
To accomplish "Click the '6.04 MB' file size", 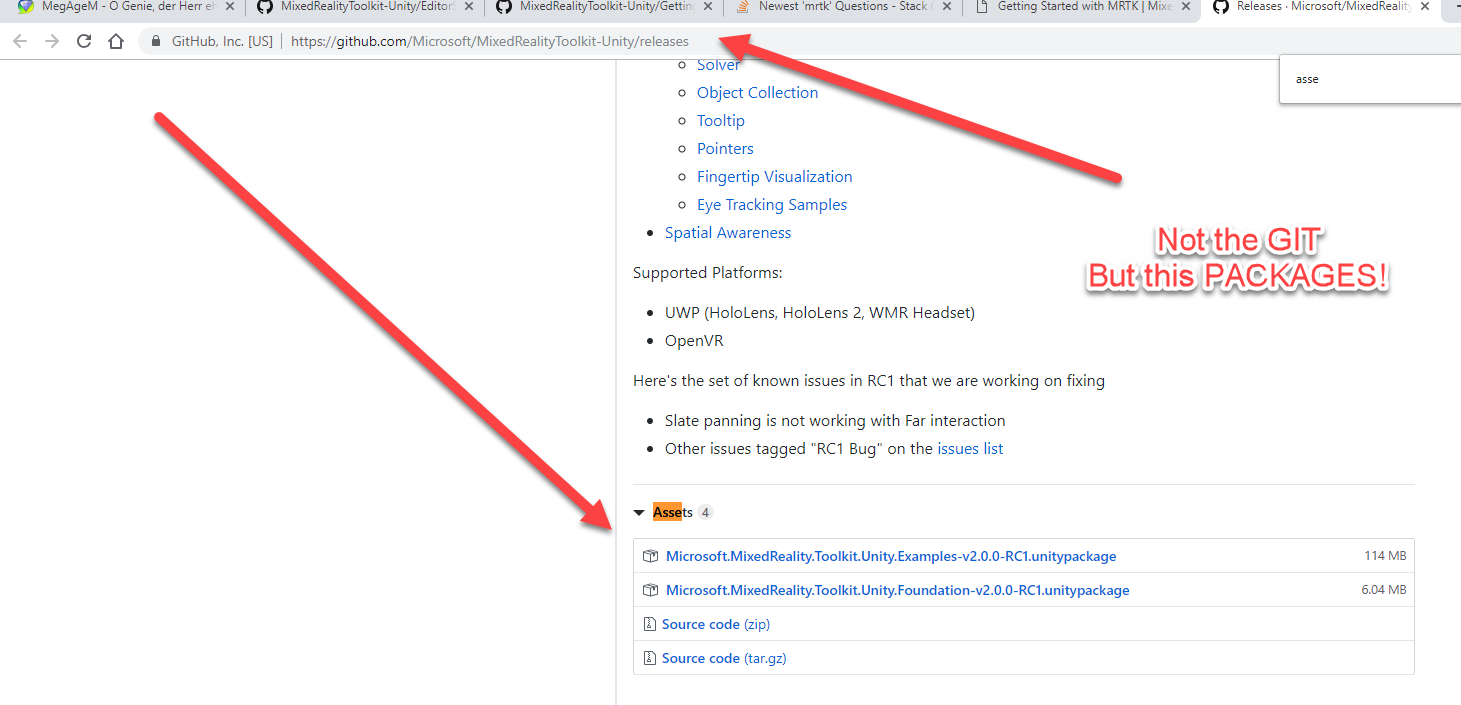I will pos(1383,590).
